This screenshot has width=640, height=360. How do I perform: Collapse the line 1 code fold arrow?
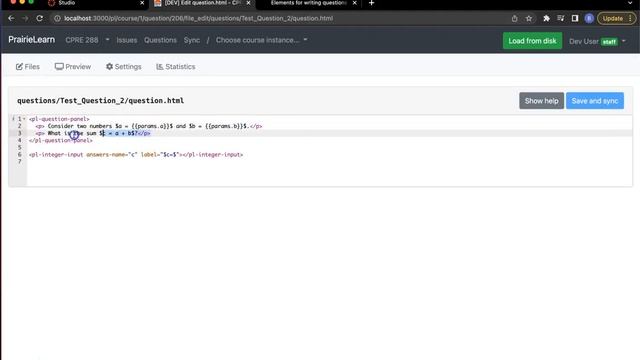(24, 119)
